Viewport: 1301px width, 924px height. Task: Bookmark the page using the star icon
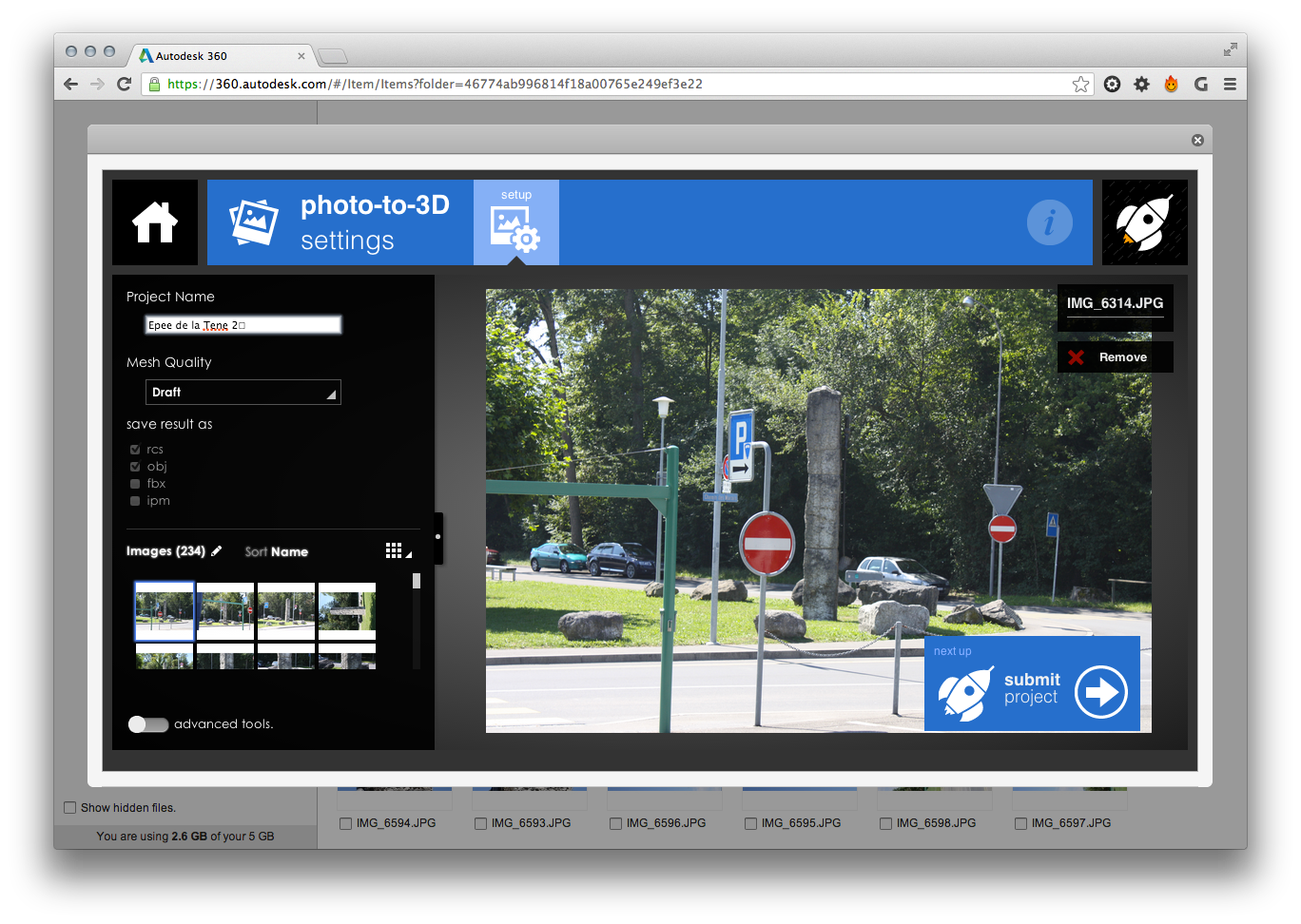point(1080,84)
